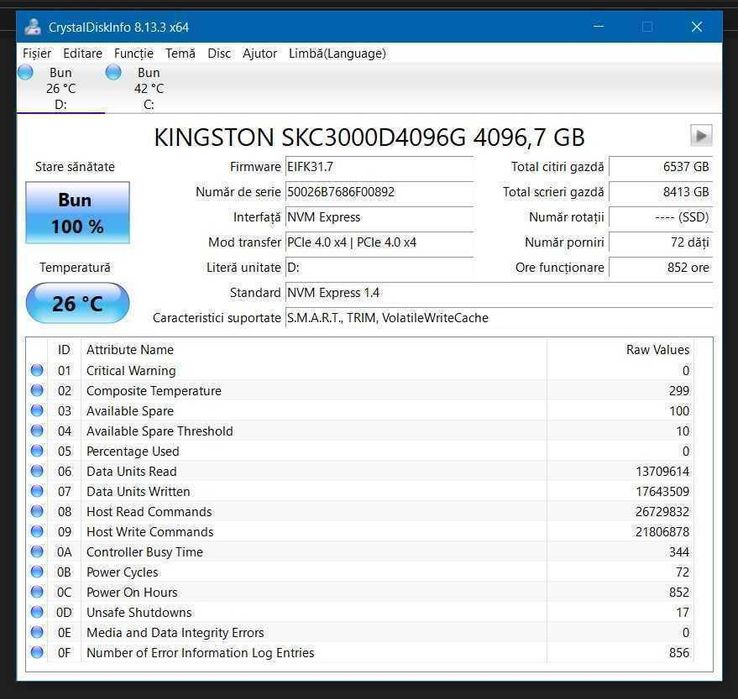
Task: Click the CrystalDiskInfo title bar app icon
Action: coord(33,27)
